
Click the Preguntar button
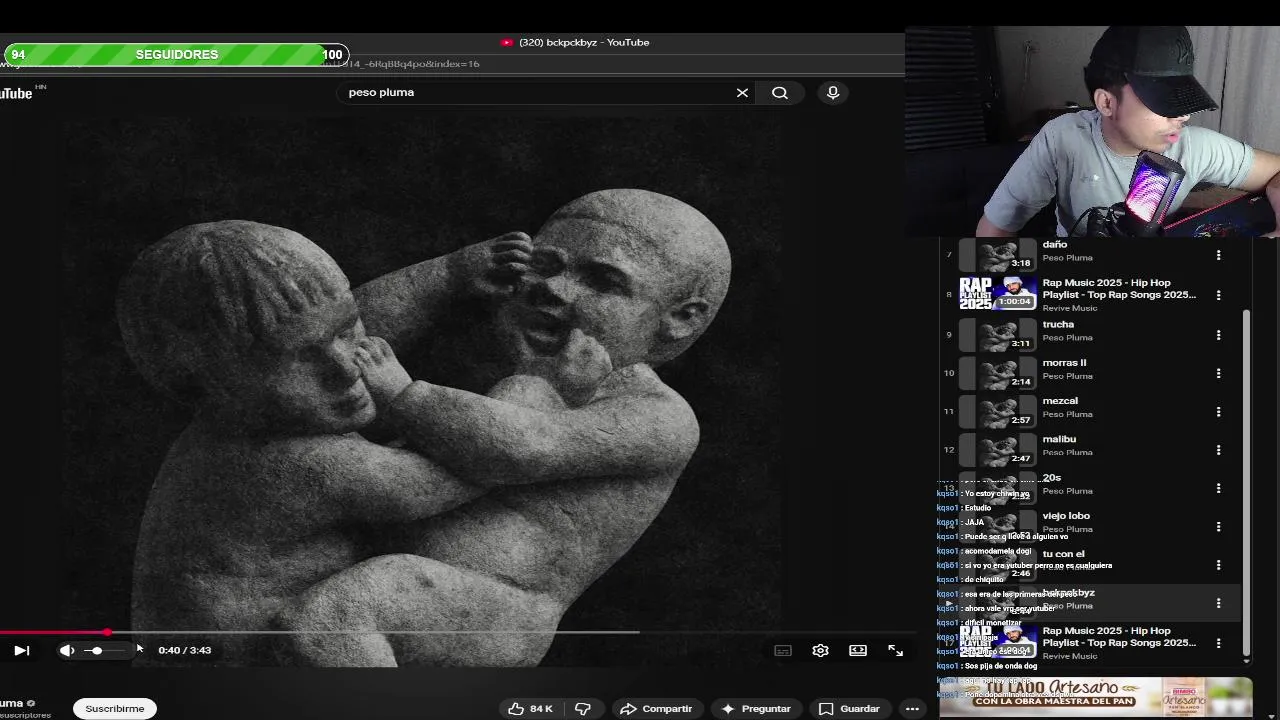tap(756, 708)
